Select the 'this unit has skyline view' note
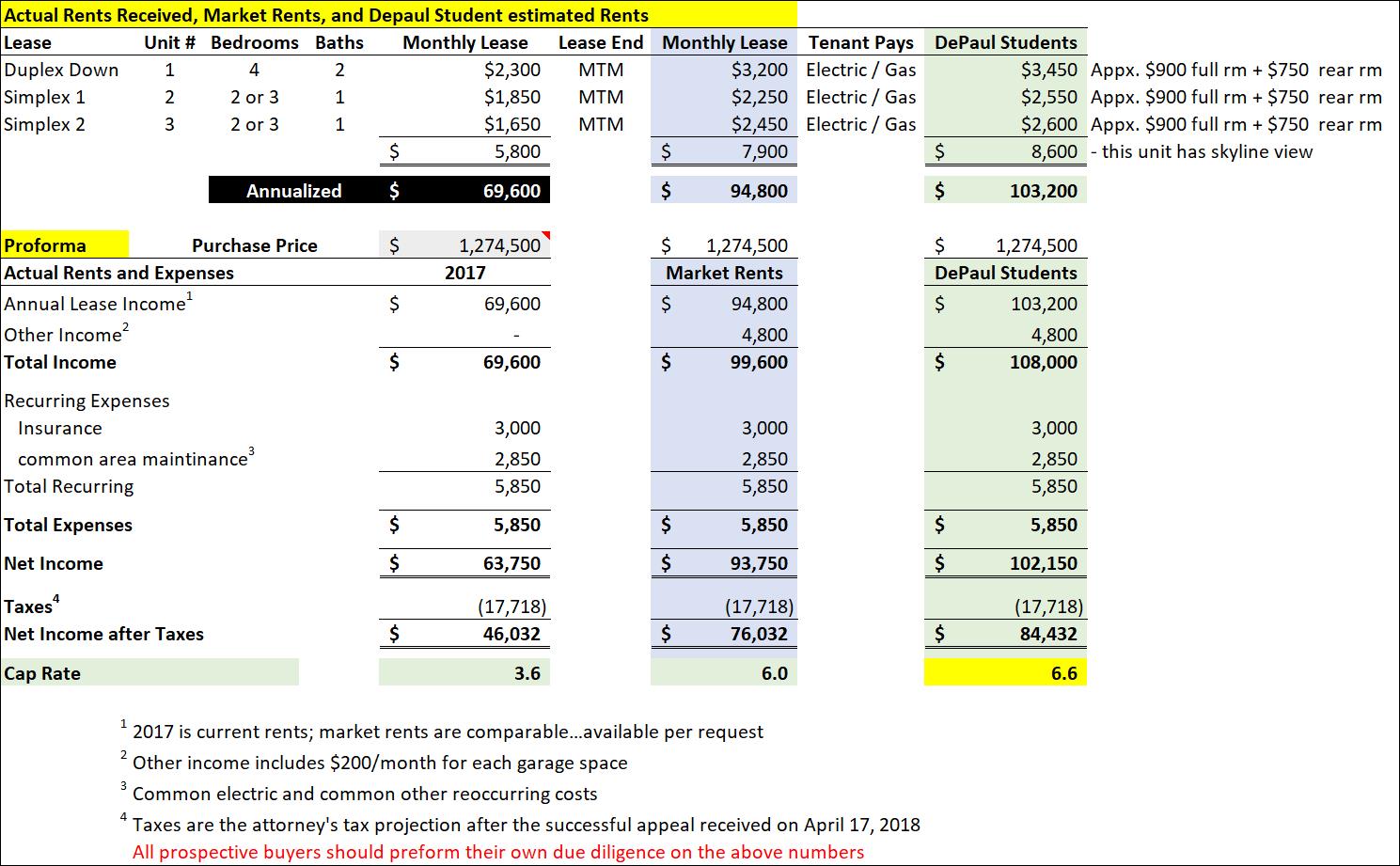Image resolution: width=1400 pixels, height=866 pixels. tap(1202, 151)
